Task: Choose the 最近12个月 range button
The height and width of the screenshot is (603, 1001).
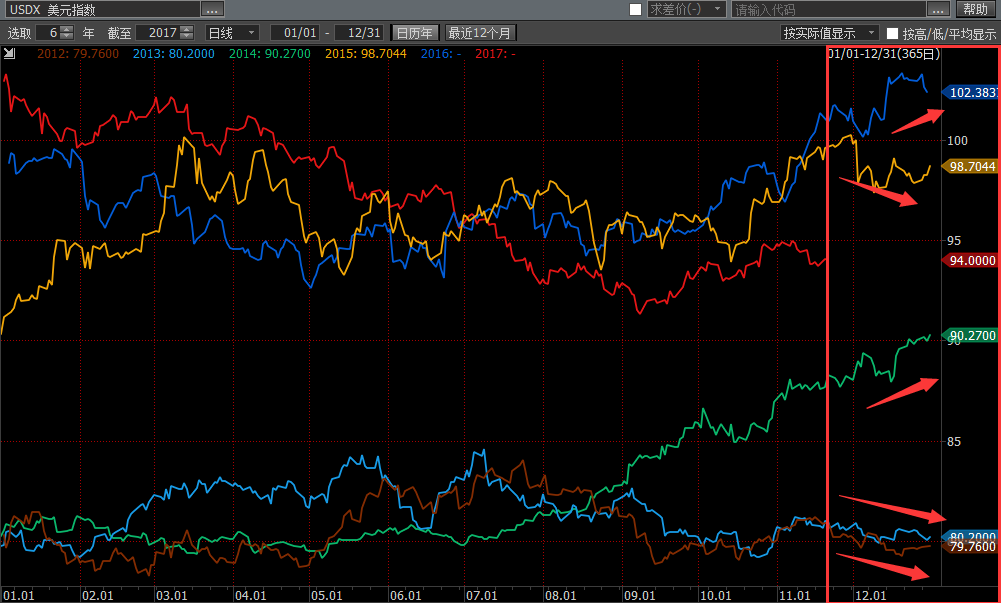Action: pos(480,33)
